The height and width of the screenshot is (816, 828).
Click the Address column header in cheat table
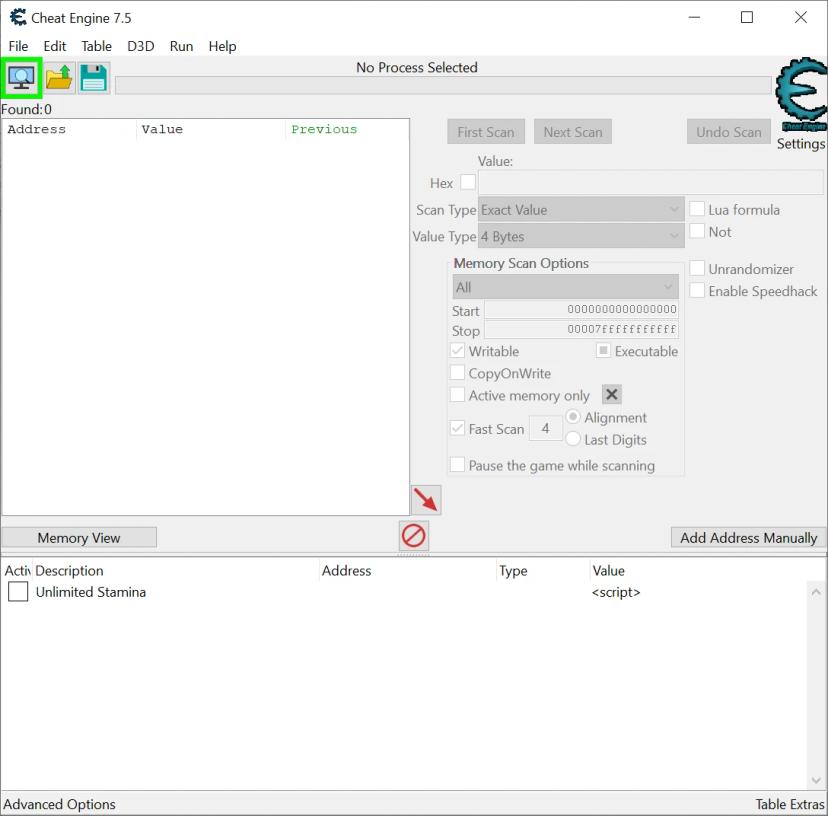click(x=408, y=570)
